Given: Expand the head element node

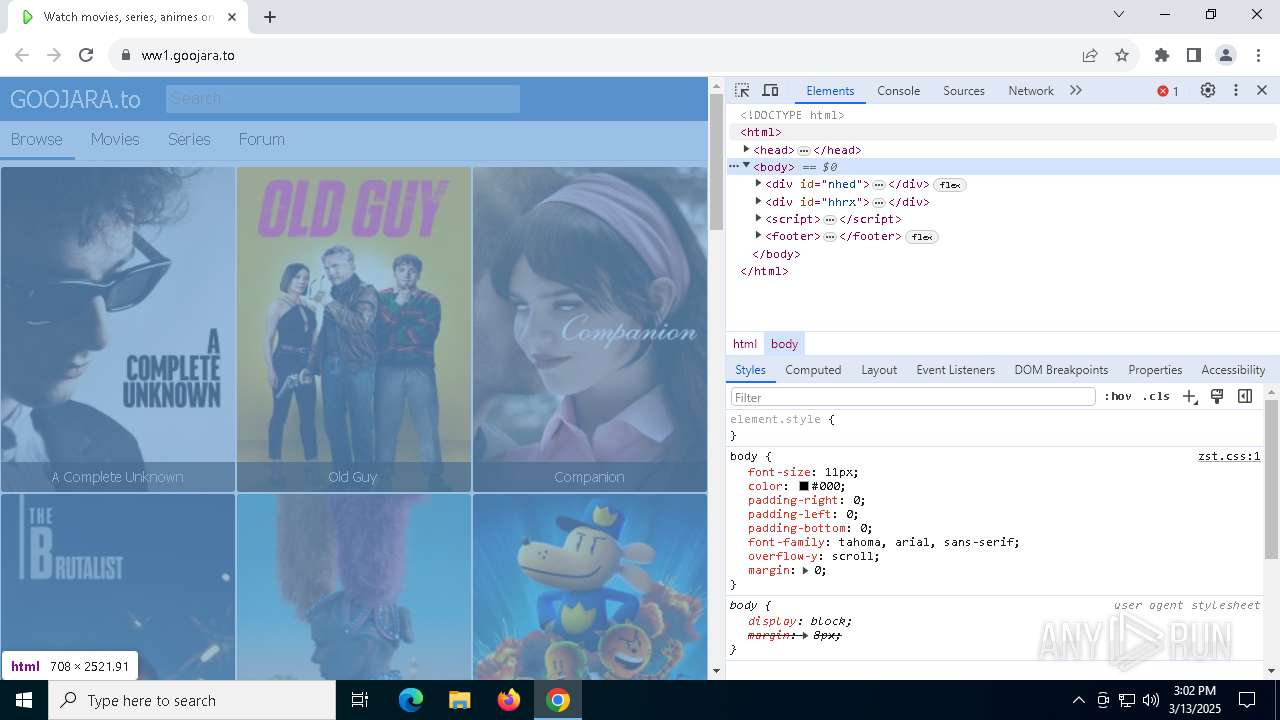Looking at the screenshot, I should [746, 149].
